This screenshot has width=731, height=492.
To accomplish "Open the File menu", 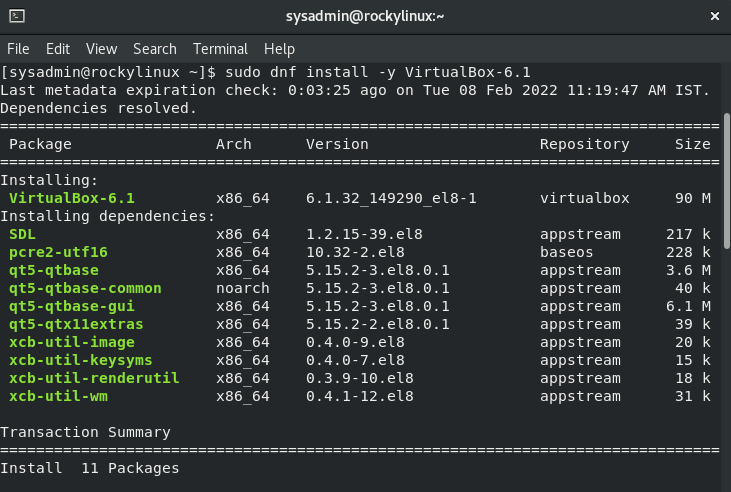I will click(18, 49).
